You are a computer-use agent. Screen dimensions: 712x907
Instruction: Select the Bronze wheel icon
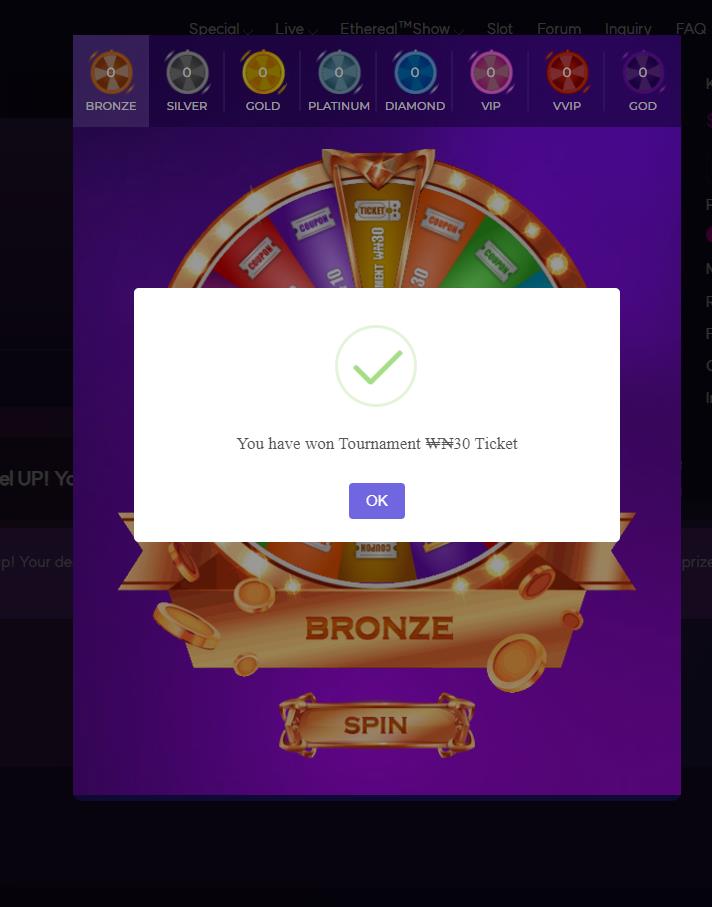coord(111,73)
